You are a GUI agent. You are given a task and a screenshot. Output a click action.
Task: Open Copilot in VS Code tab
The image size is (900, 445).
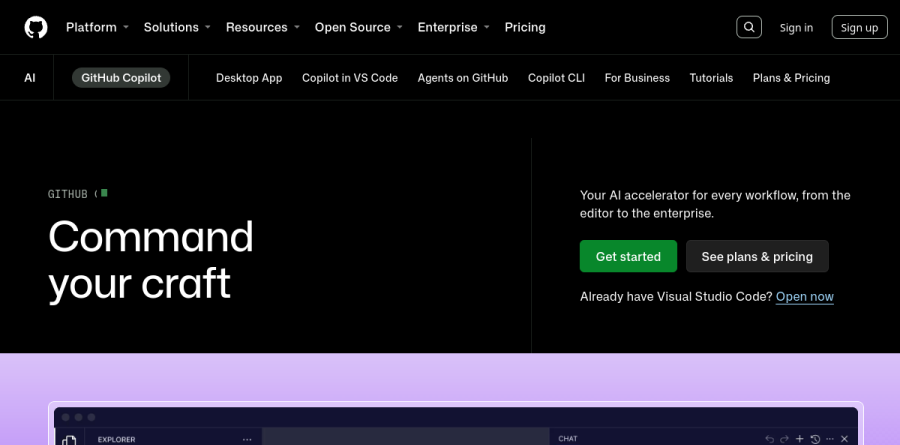[350, 78]
